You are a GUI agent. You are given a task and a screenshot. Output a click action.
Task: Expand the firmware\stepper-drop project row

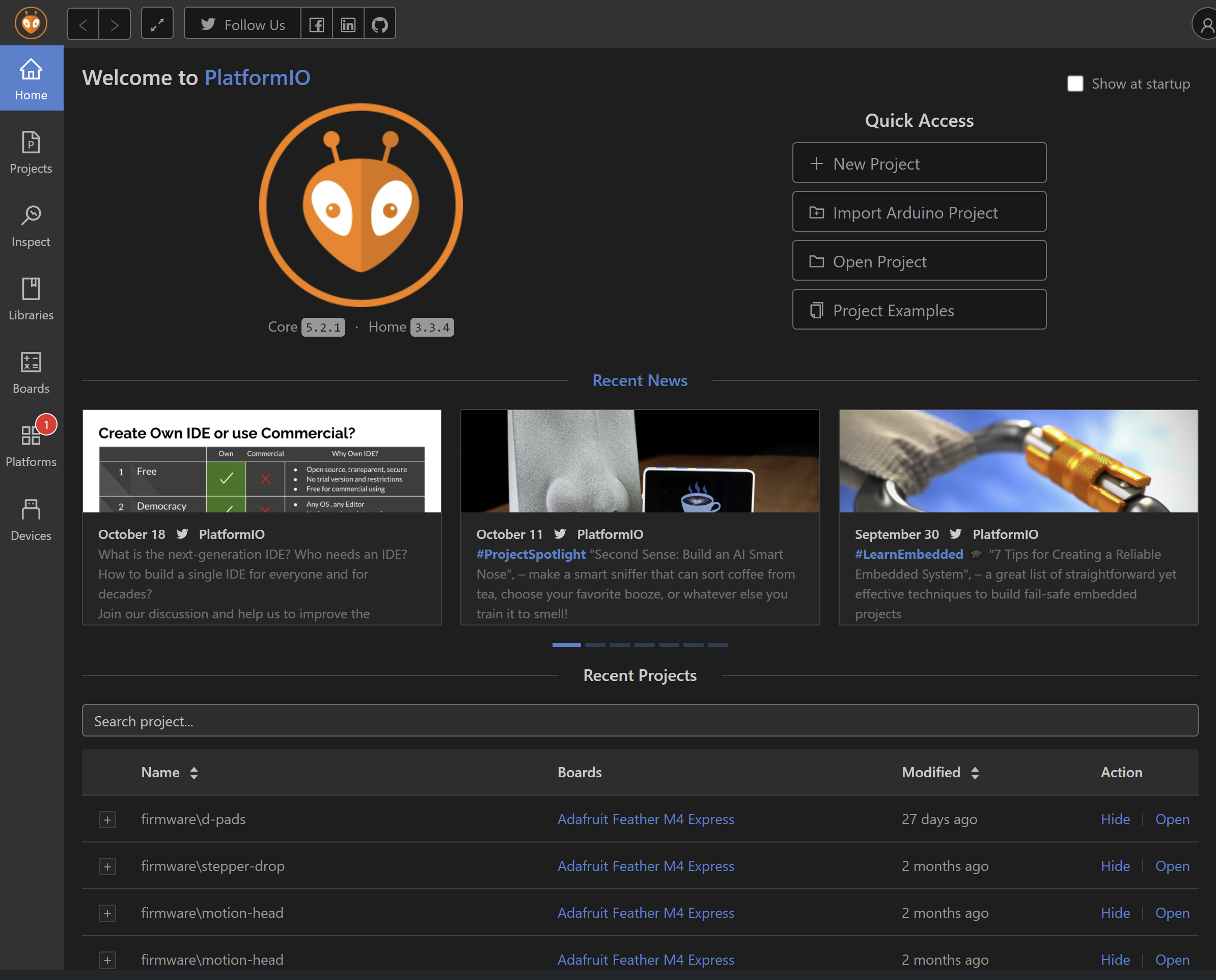[x=107, y=866]
